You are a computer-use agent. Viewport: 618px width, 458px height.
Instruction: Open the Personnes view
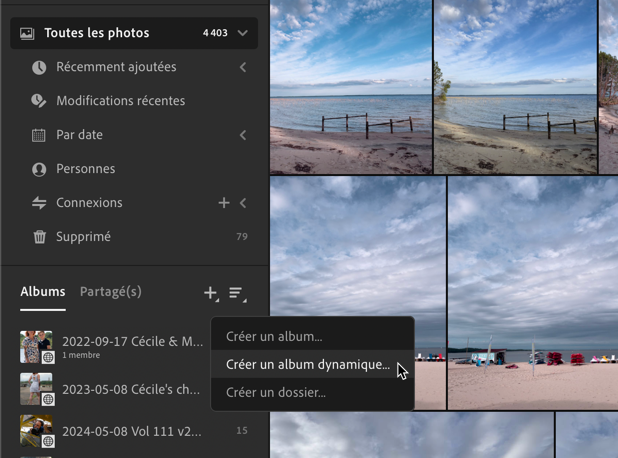click(86, 169)
